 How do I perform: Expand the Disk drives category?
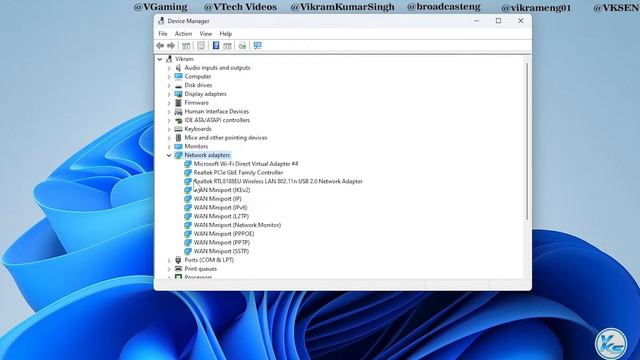click(169, 85)
